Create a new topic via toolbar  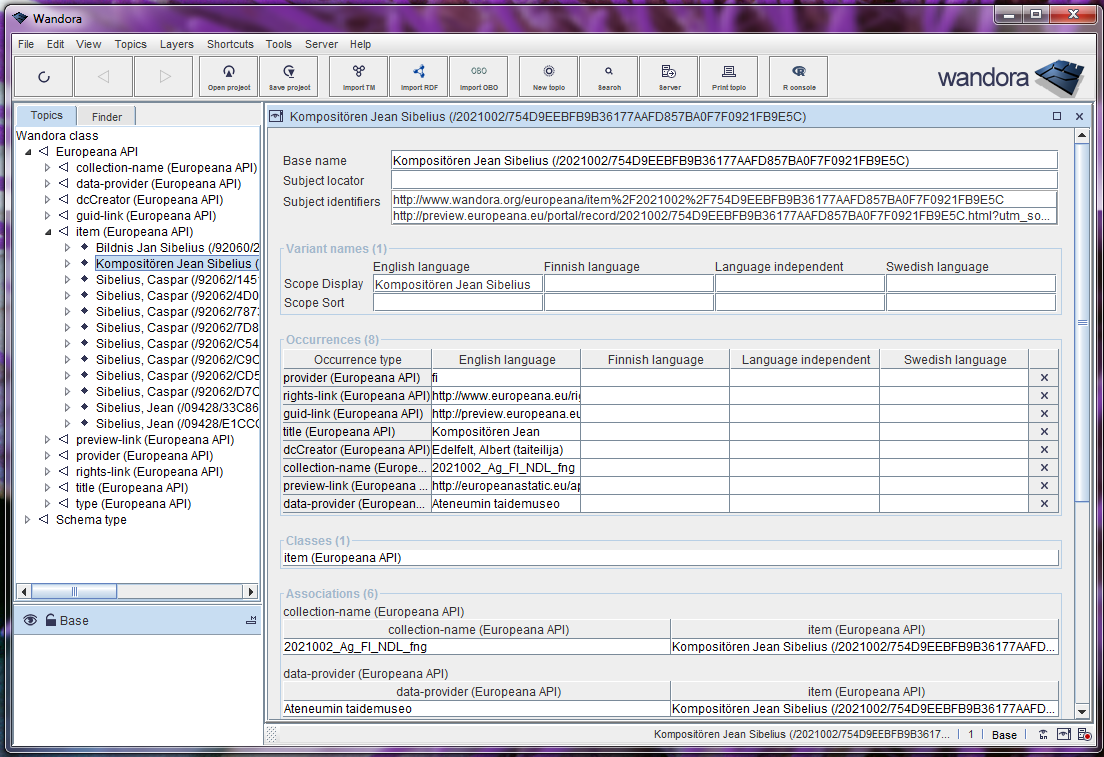(548, 76)
